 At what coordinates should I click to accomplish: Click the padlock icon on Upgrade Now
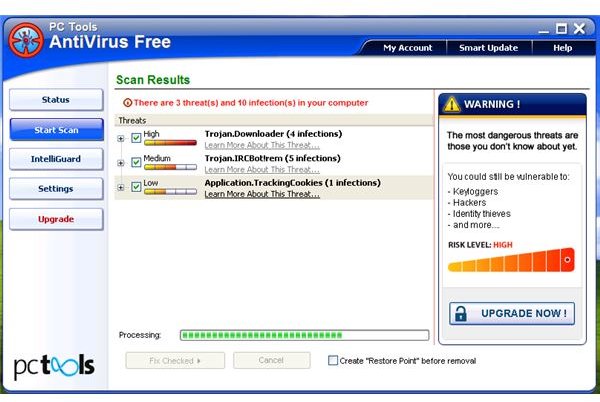point(461,313)
